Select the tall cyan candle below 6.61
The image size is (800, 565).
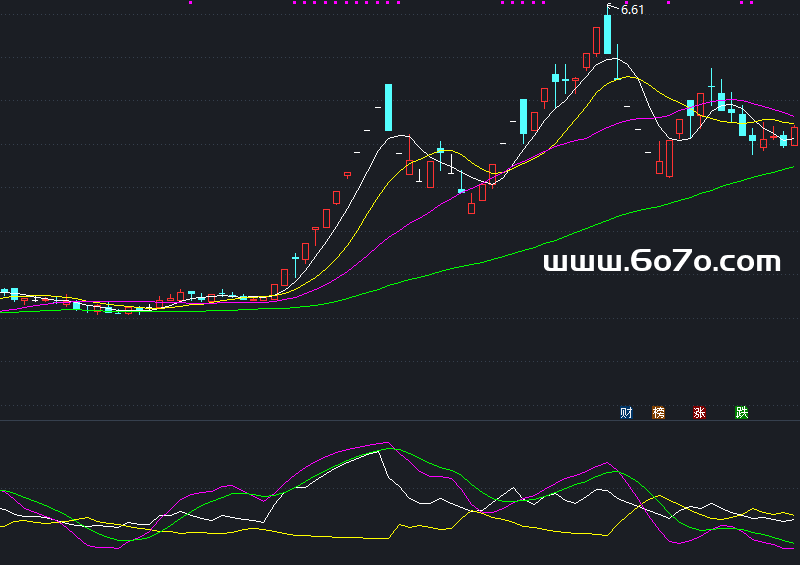coord(607,35)
